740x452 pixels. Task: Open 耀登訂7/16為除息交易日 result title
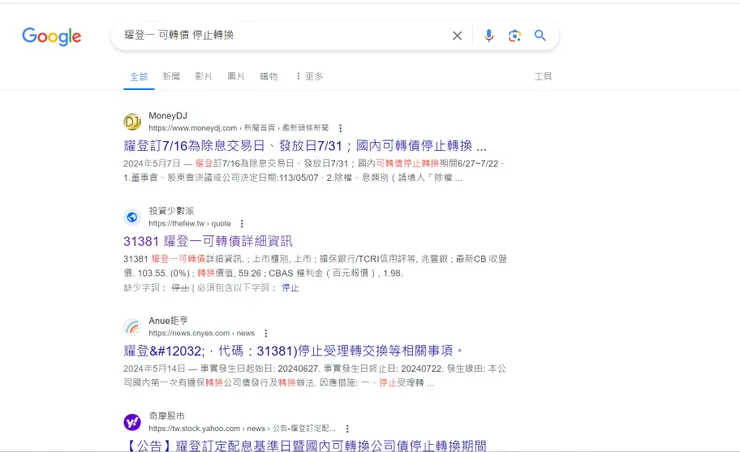point(305,146)
